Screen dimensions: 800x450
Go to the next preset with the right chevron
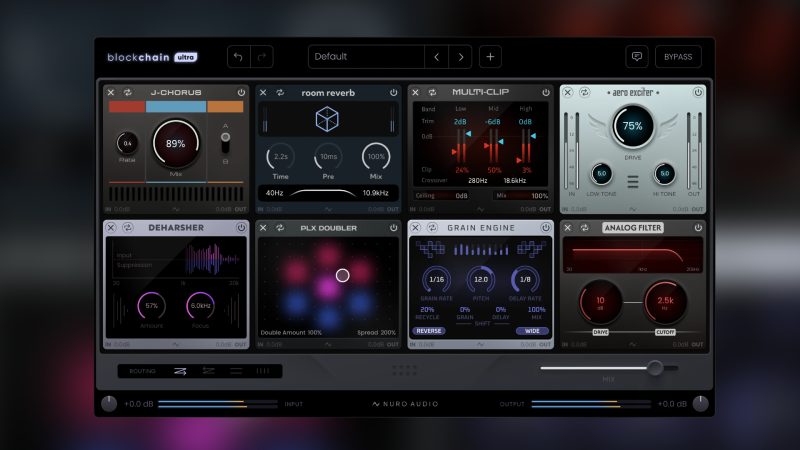click(461, 57)
